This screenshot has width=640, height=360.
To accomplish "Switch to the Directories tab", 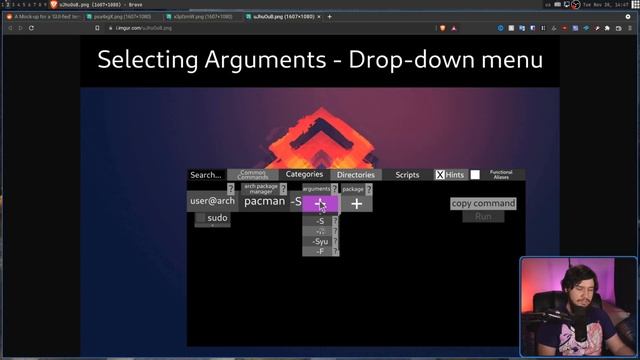I will (356, 175).
